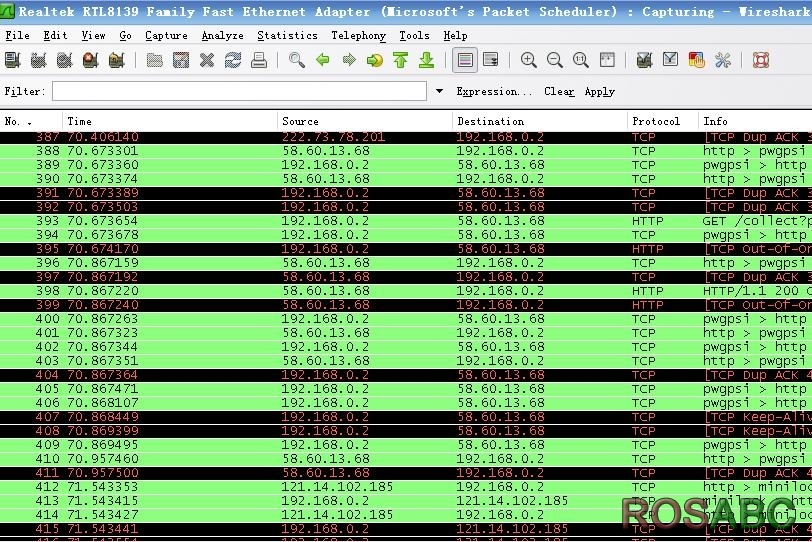Jump to the first packet
This screenshot has height=542, width=812.
click(401, 60)
